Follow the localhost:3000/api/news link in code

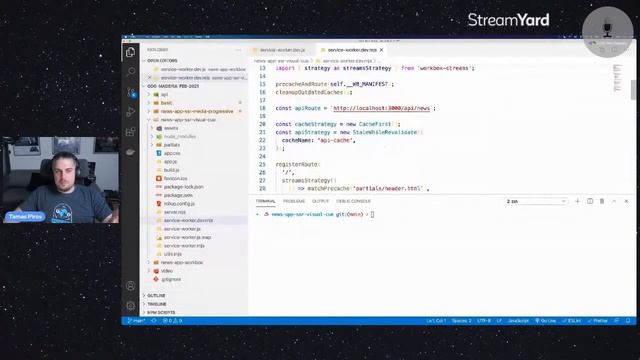[381, 108]
